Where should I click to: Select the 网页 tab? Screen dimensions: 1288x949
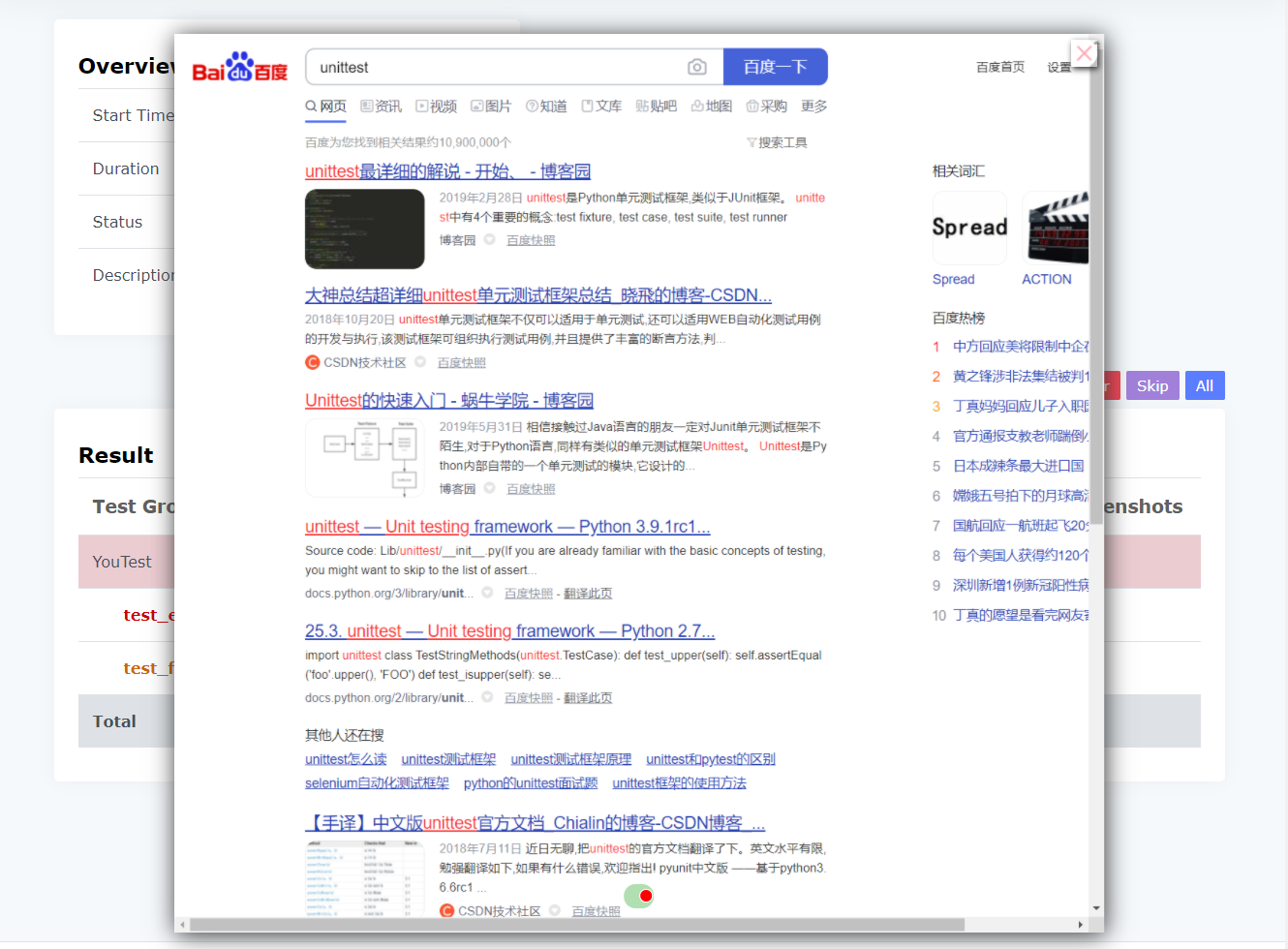(x=326, y=107)
